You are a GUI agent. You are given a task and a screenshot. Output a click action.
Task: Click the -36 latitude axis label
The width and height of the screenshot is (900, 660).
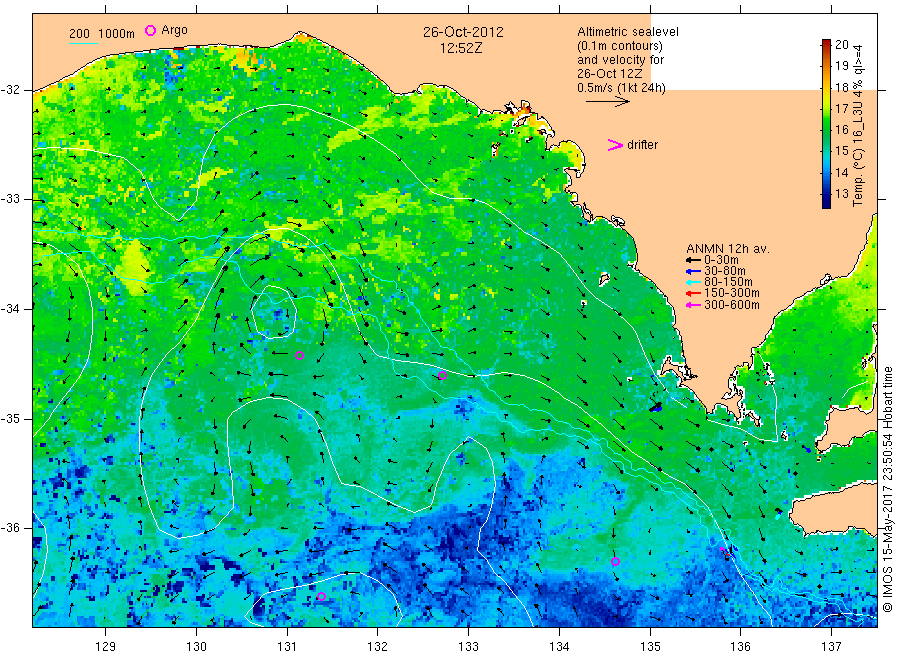pyautogui.click(x=10, y=528)
